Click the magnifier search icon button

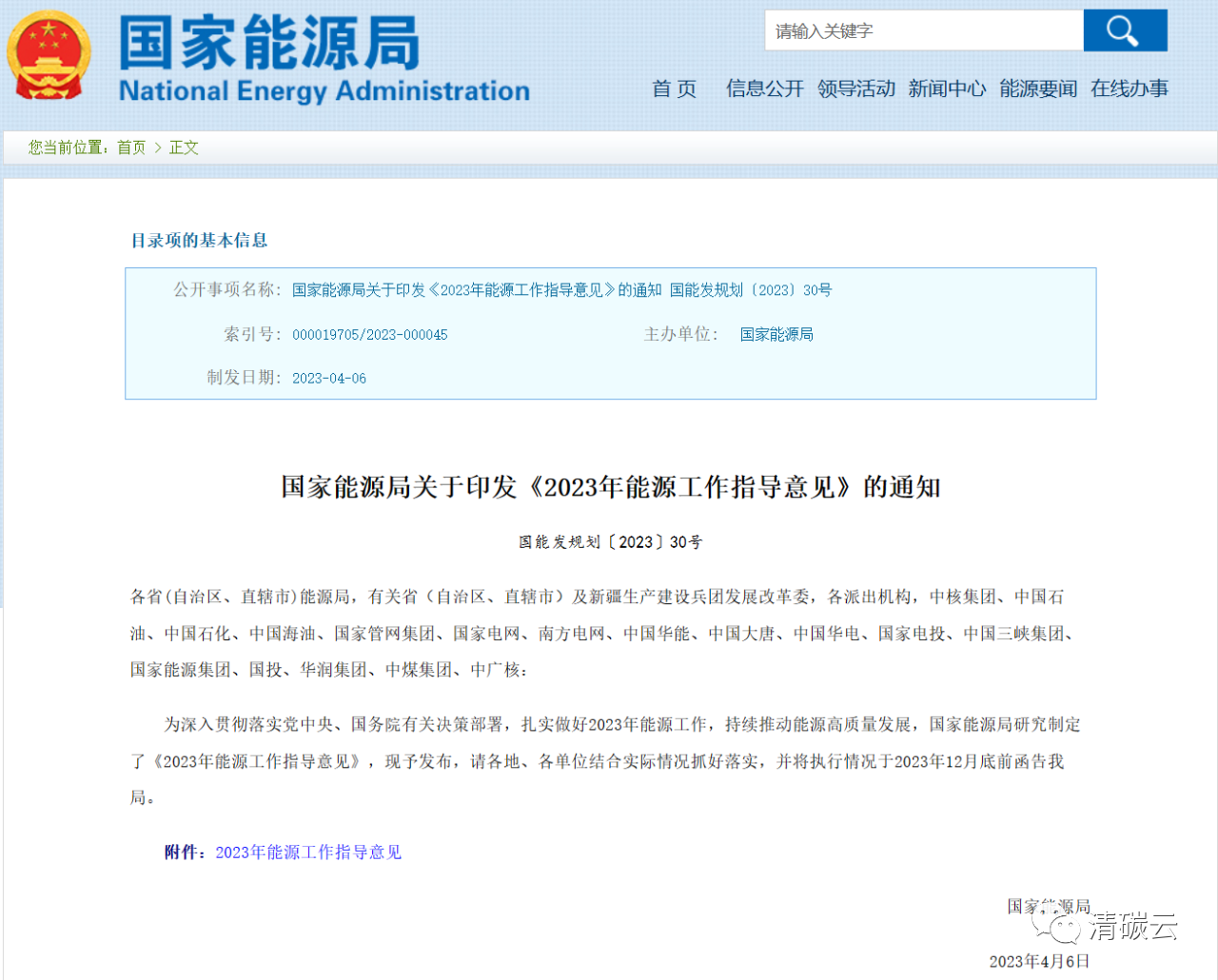1125,30
